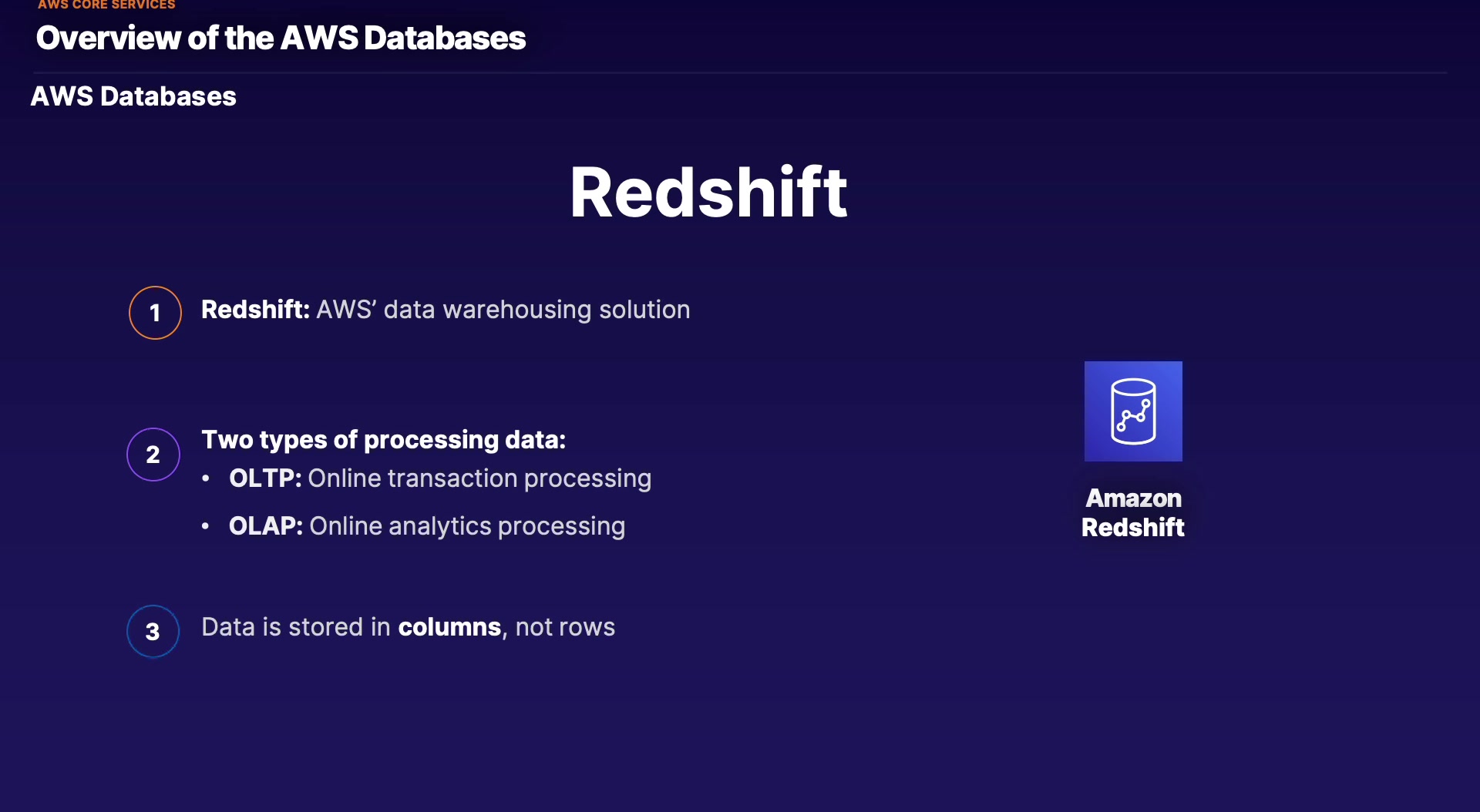
Task: Click the Amazon Redshift database icon
Action: (x=1133, y=411)
